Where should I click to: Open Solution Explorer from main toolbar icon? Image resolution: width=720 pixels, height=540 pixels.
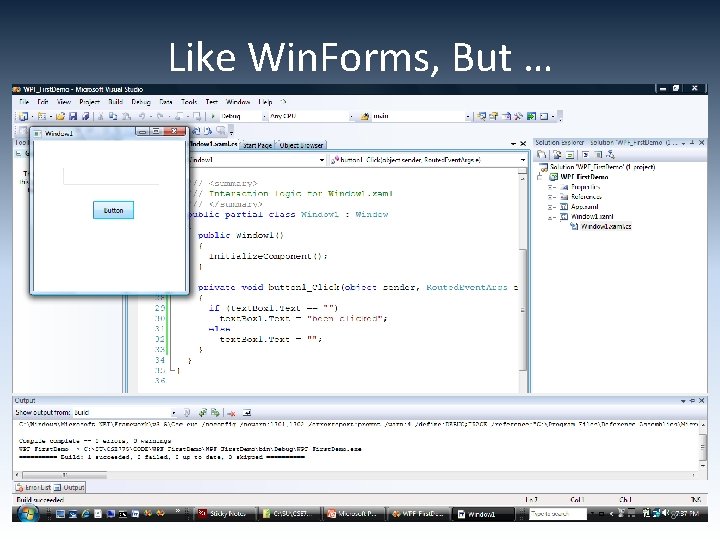pos(481,117)
